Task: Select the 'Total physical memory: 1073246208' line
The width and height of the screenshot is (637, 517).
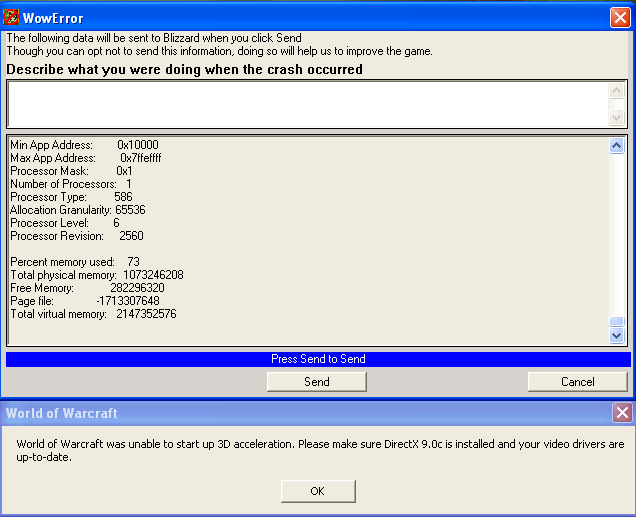Action: [x=97, y=275]
